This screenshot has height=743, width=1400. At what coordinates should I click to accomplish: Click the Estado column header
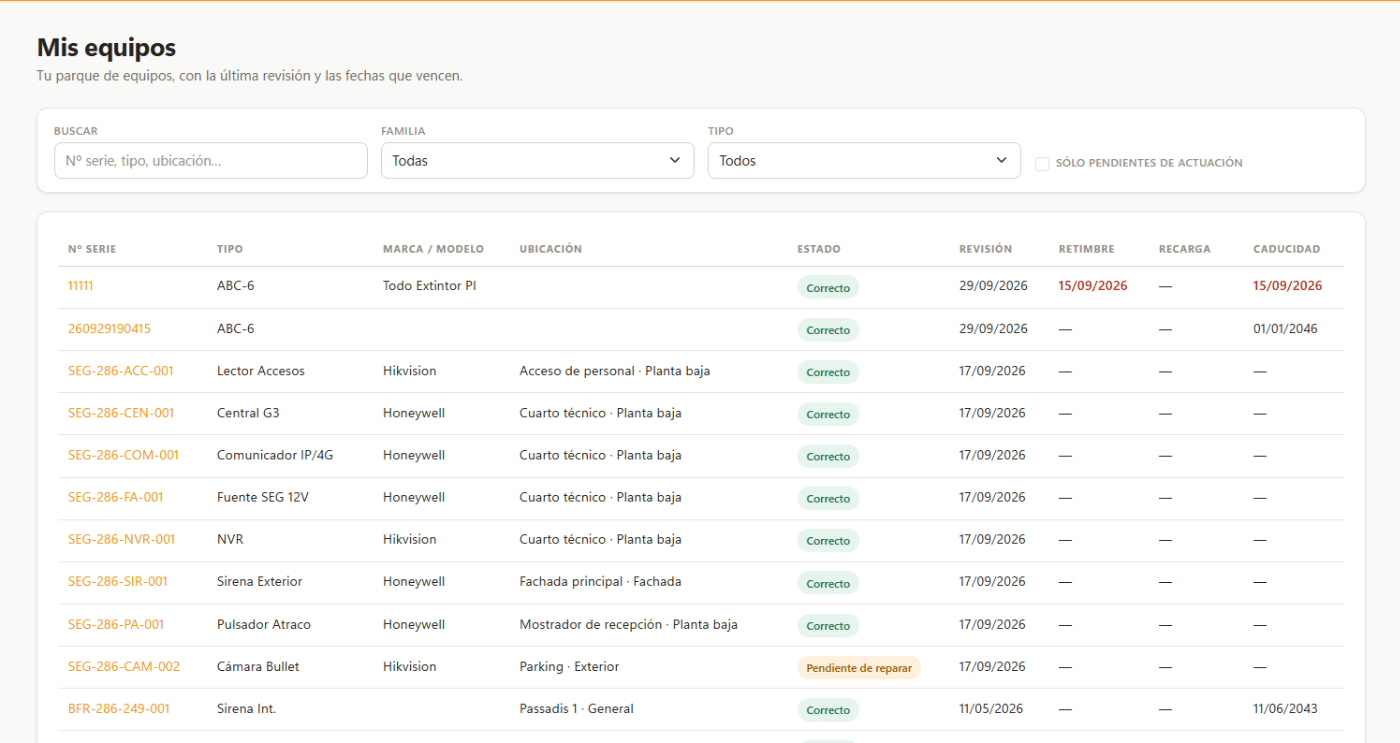pyautogui.click(x=819, y=249)
